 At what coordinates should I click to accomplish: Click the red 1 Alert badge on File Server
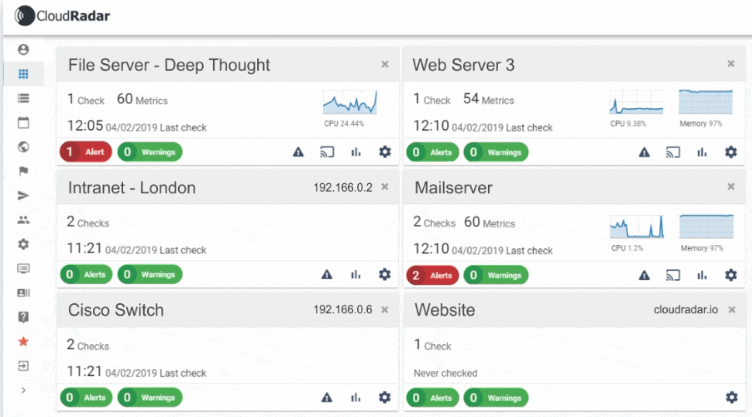(x=86, y=152)
